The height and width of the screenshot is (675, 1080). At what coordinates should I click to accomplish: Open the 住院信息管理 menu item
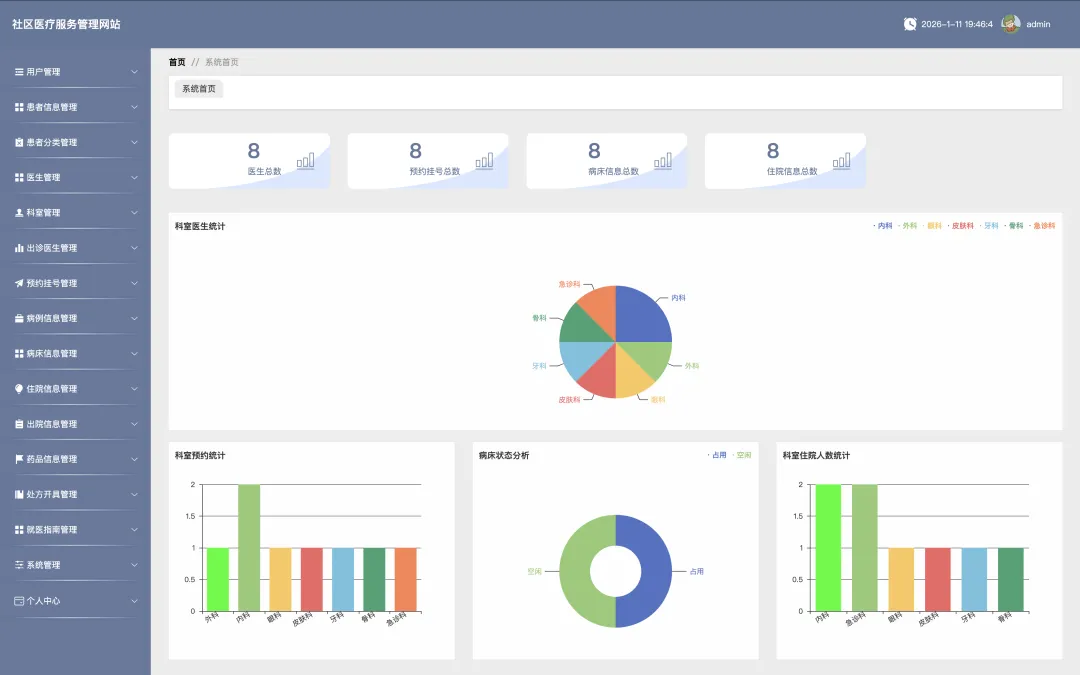[76, 388]
